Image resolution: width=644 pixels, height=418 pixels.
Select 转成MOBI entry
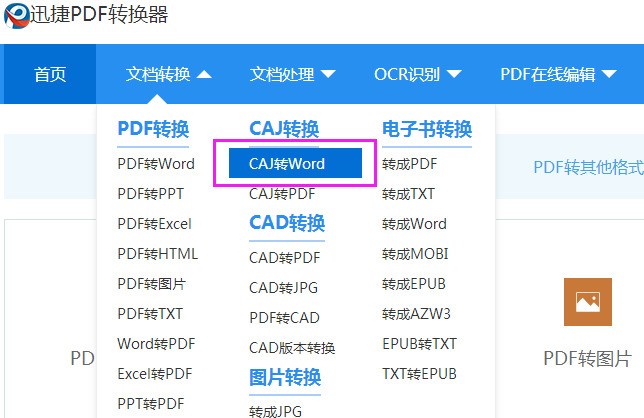(x=415, y=254)
